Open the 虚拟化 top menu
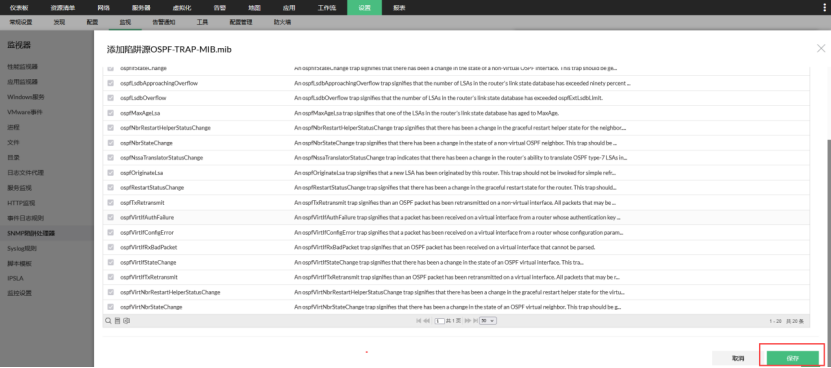831x368 pixels. pyautogui.click(x=182, y=7)
